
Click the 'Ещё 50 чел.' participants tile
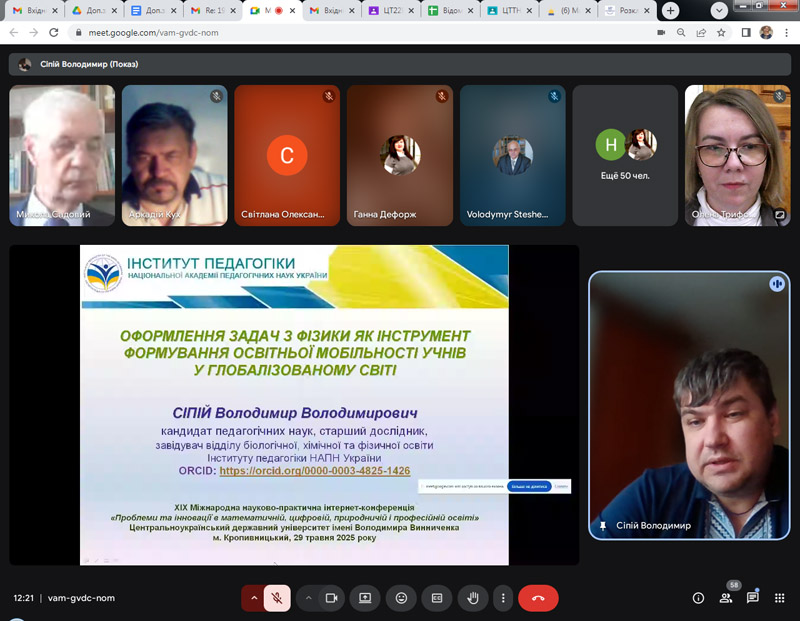[x=625, y=155]
